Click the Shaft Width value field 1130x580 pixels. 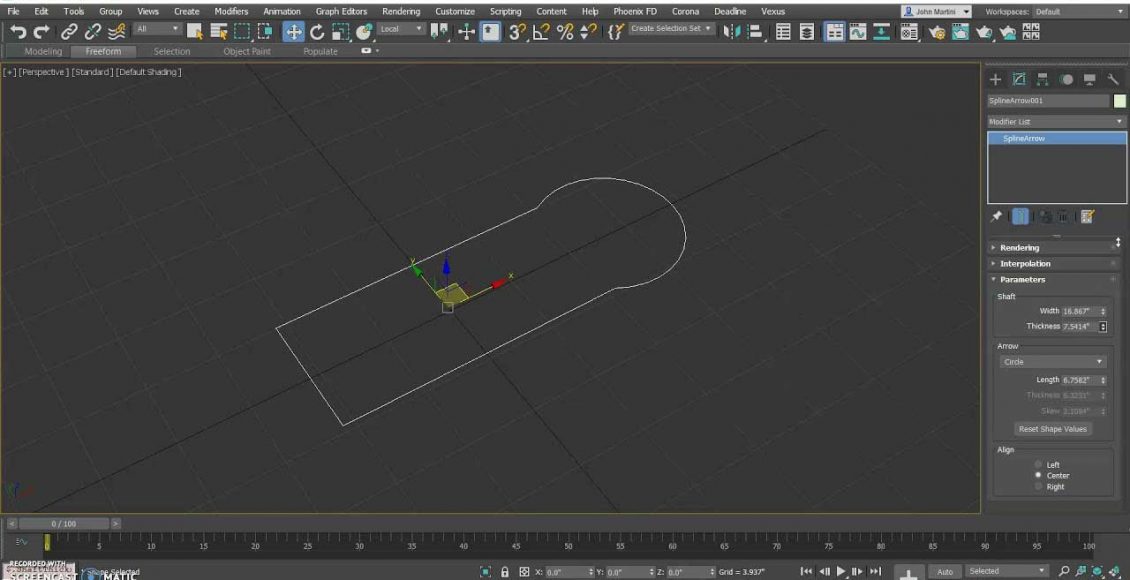1078,311
